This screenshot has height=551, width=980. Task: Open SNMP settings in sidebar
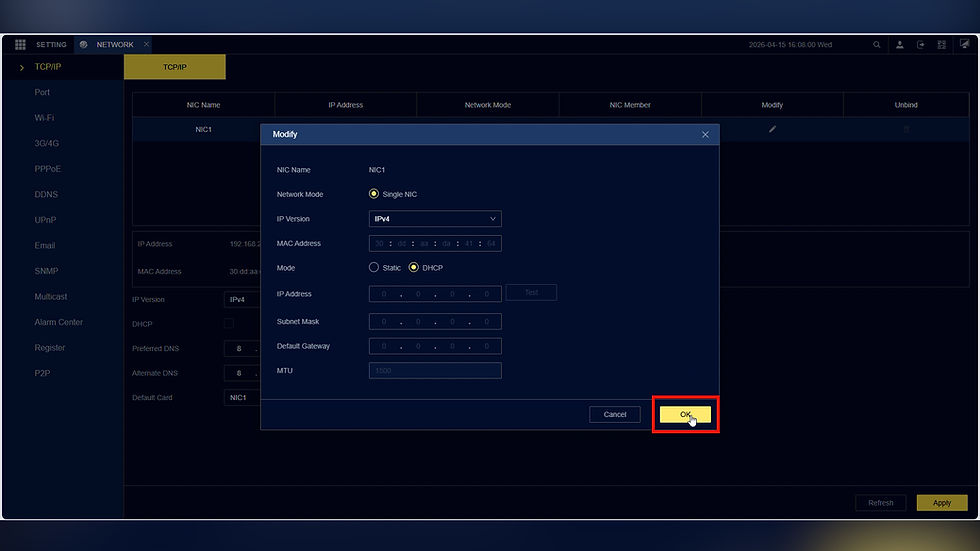tap(46, 271)
